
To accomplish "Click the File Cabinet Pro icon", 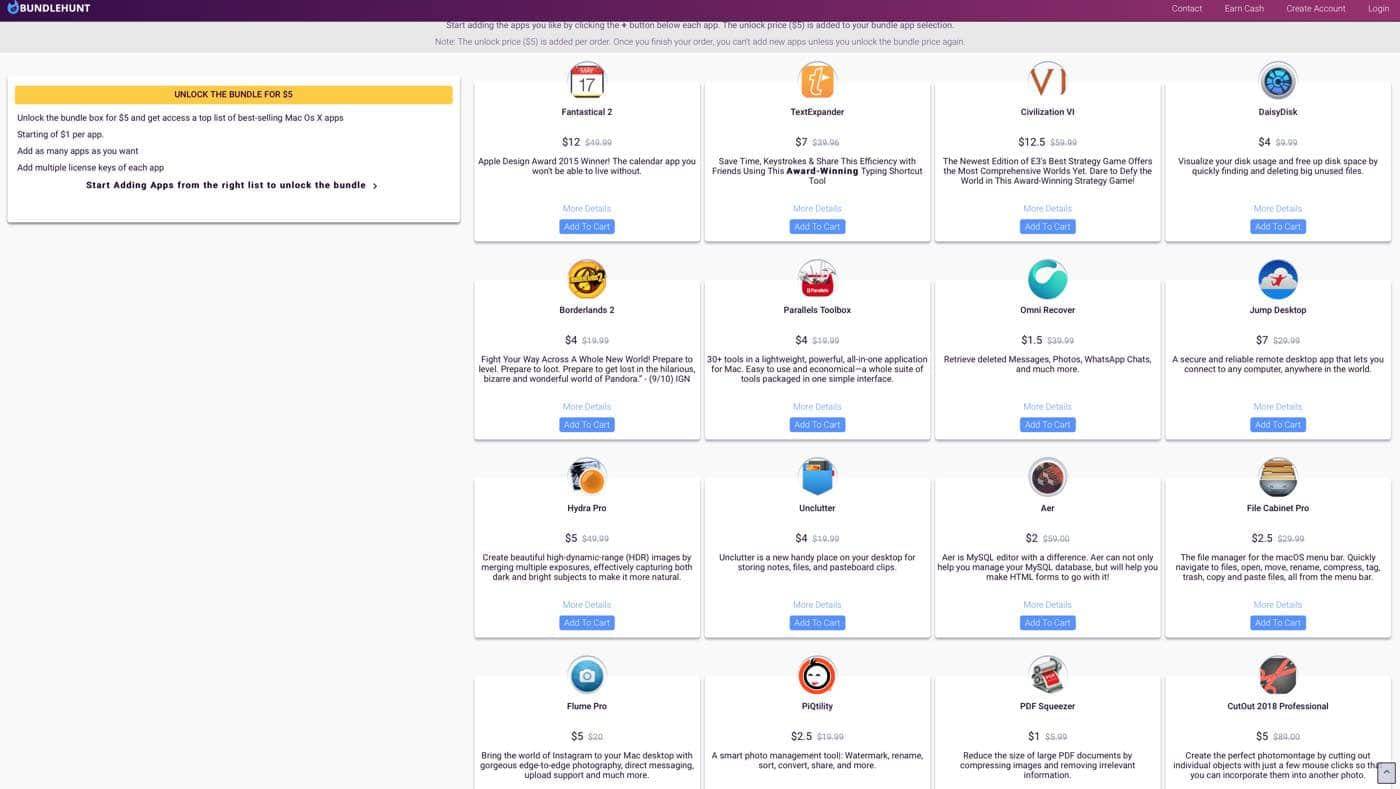I will pos(1278,477).
